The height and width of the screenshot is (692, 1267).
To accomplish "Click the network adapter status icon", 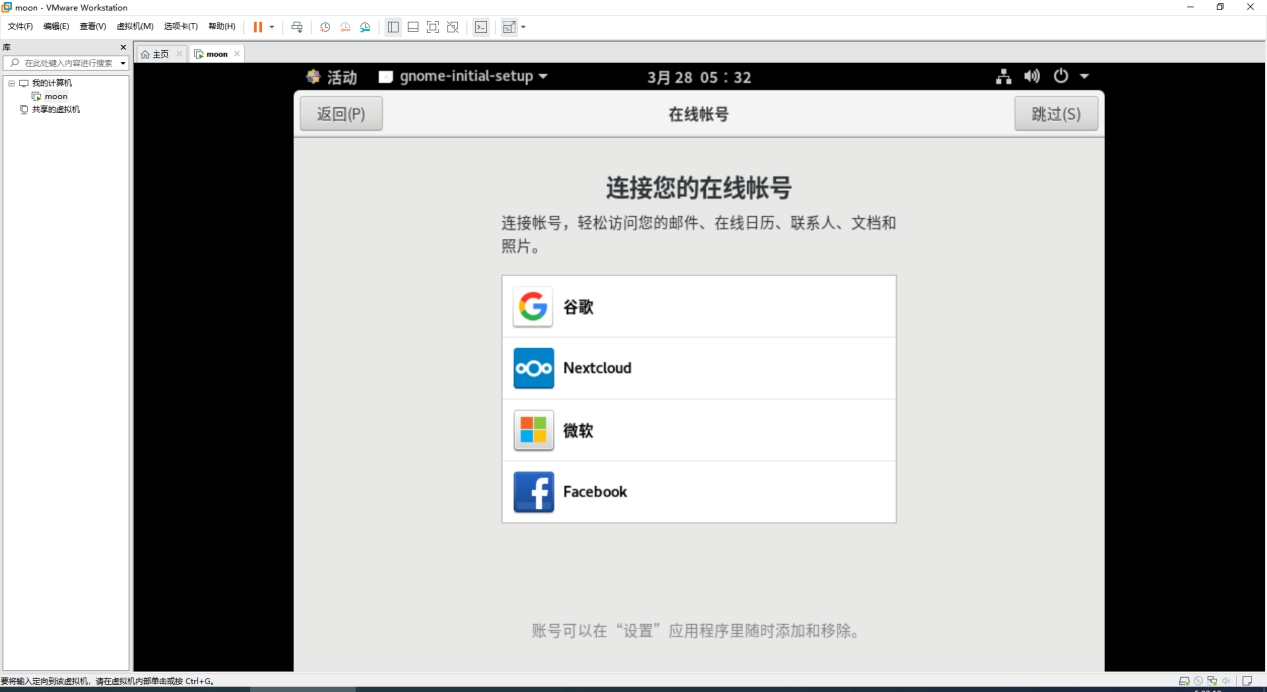I will [1212, 681].
